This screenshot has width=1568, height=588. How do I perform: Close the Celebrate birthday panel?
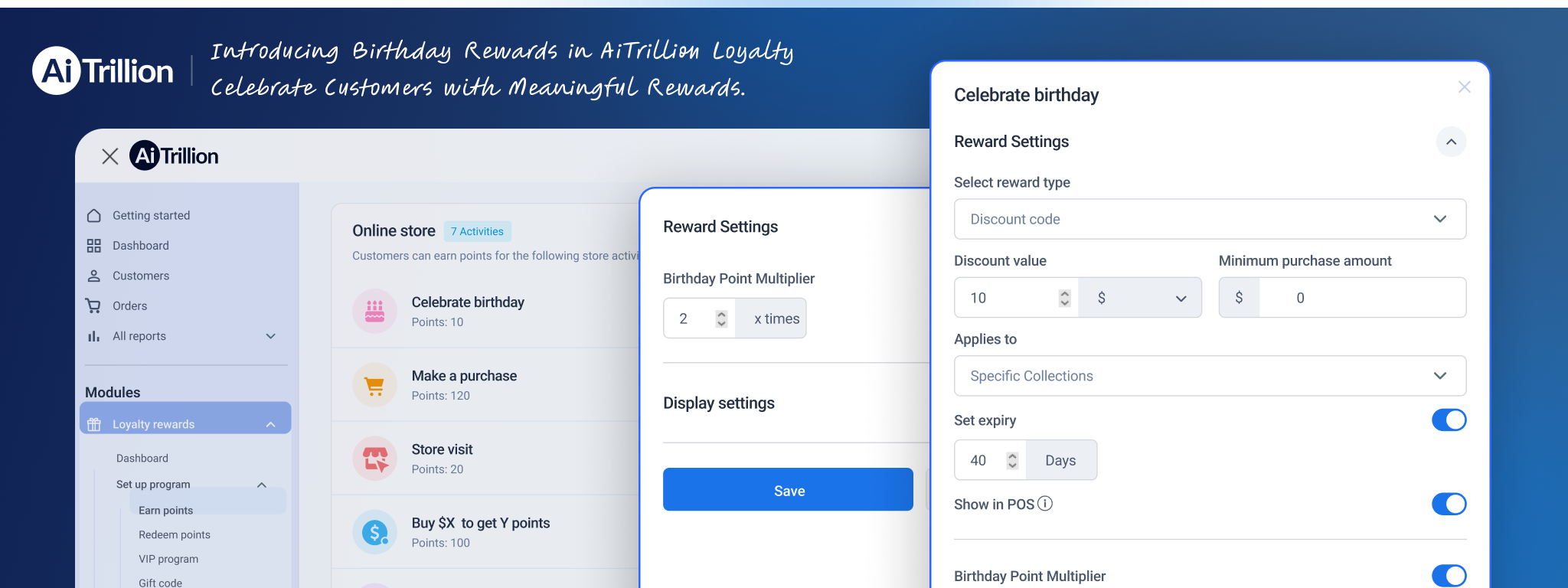point(1464,87)
